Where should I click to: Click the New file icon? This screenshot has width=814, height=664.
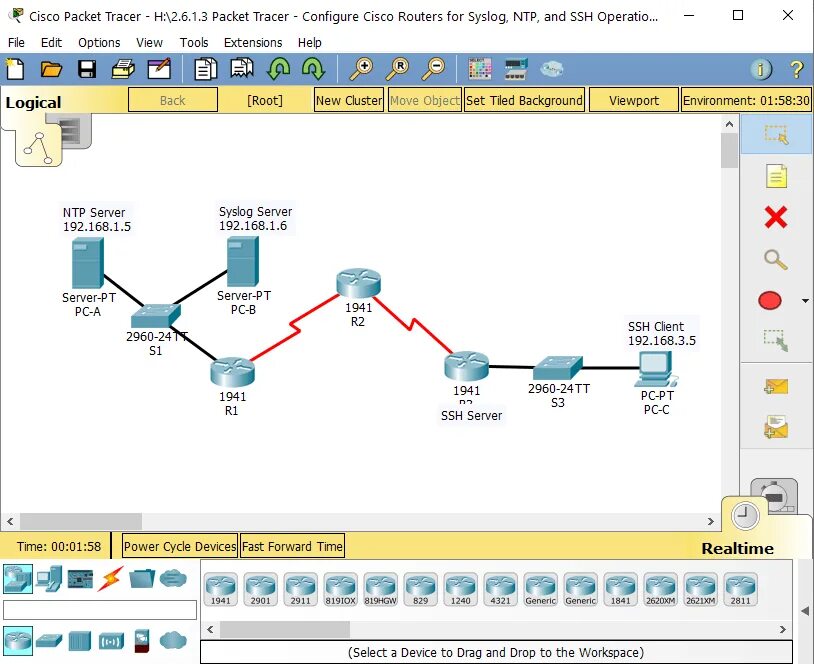[15, 69]
